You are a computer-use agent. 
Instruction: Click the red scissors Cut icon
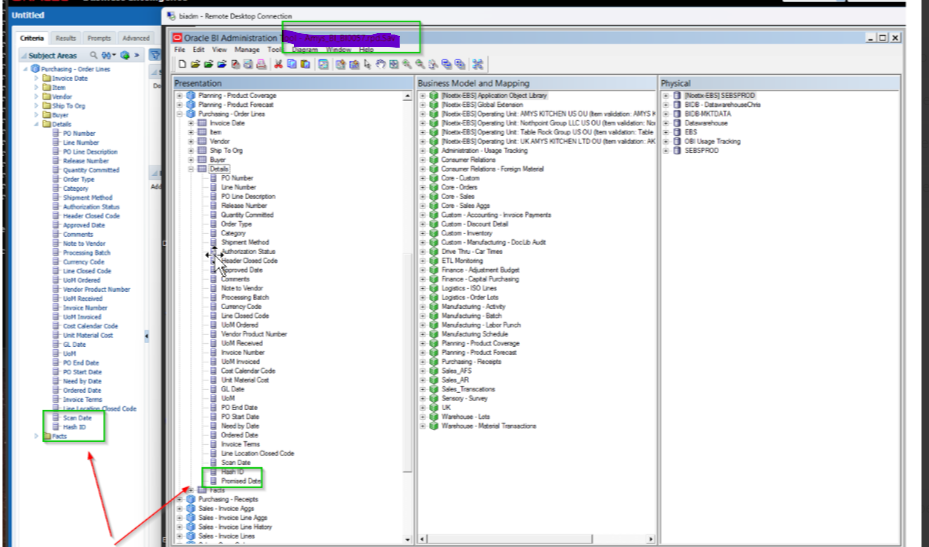pos(278,64)
